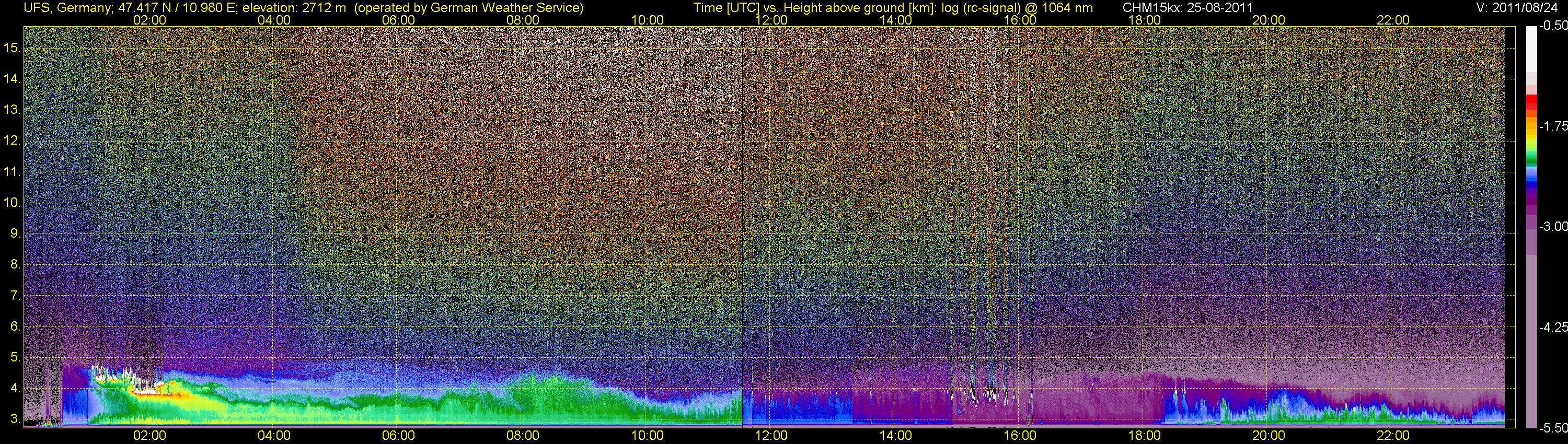The width and height of the screenshot is (1568, 444).
Task: Click the station title "UFS, Germany"
Action: click(67, 8)
